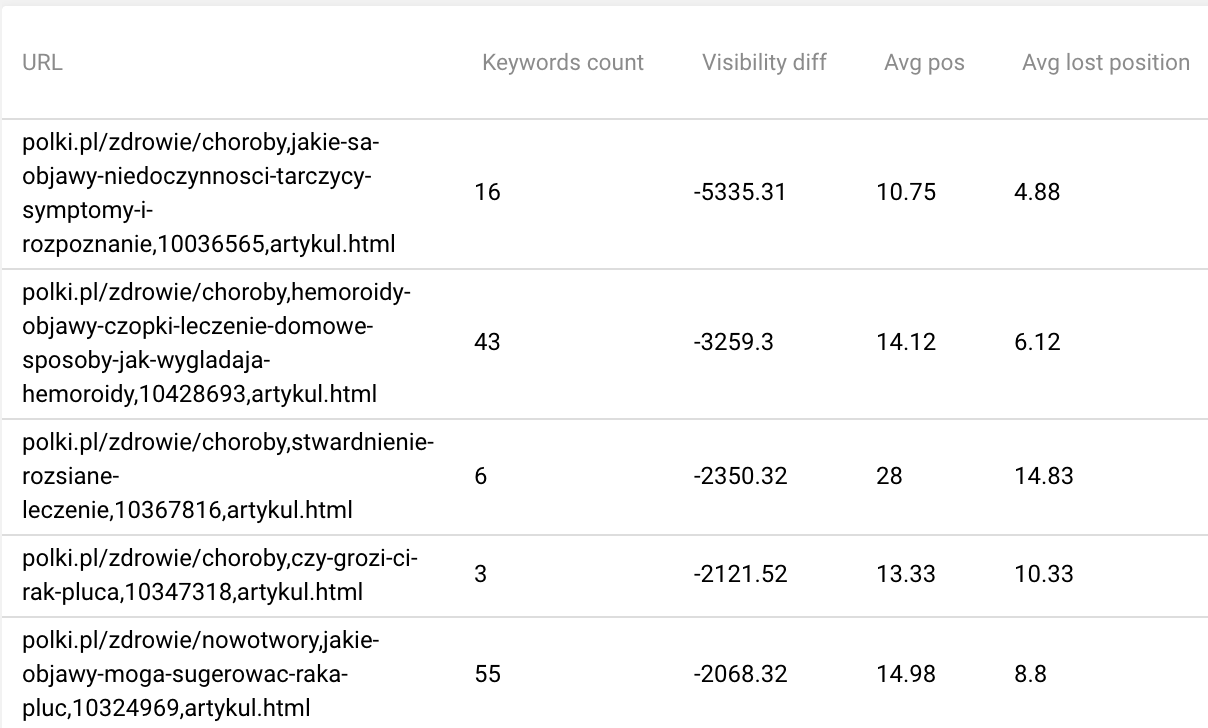Click avg pos value 10.75
Viewport: 1208px width, 728px height.
tap(906, 192)
